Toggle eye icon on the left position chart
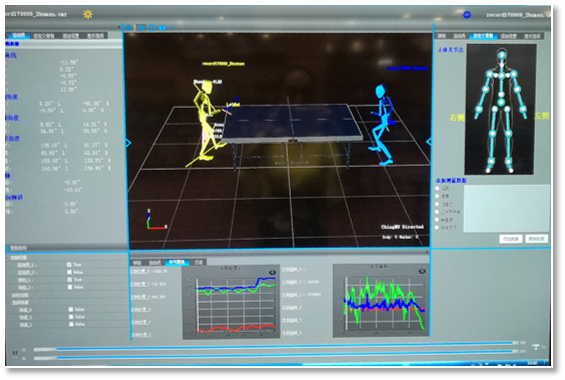 coord(272,273)
